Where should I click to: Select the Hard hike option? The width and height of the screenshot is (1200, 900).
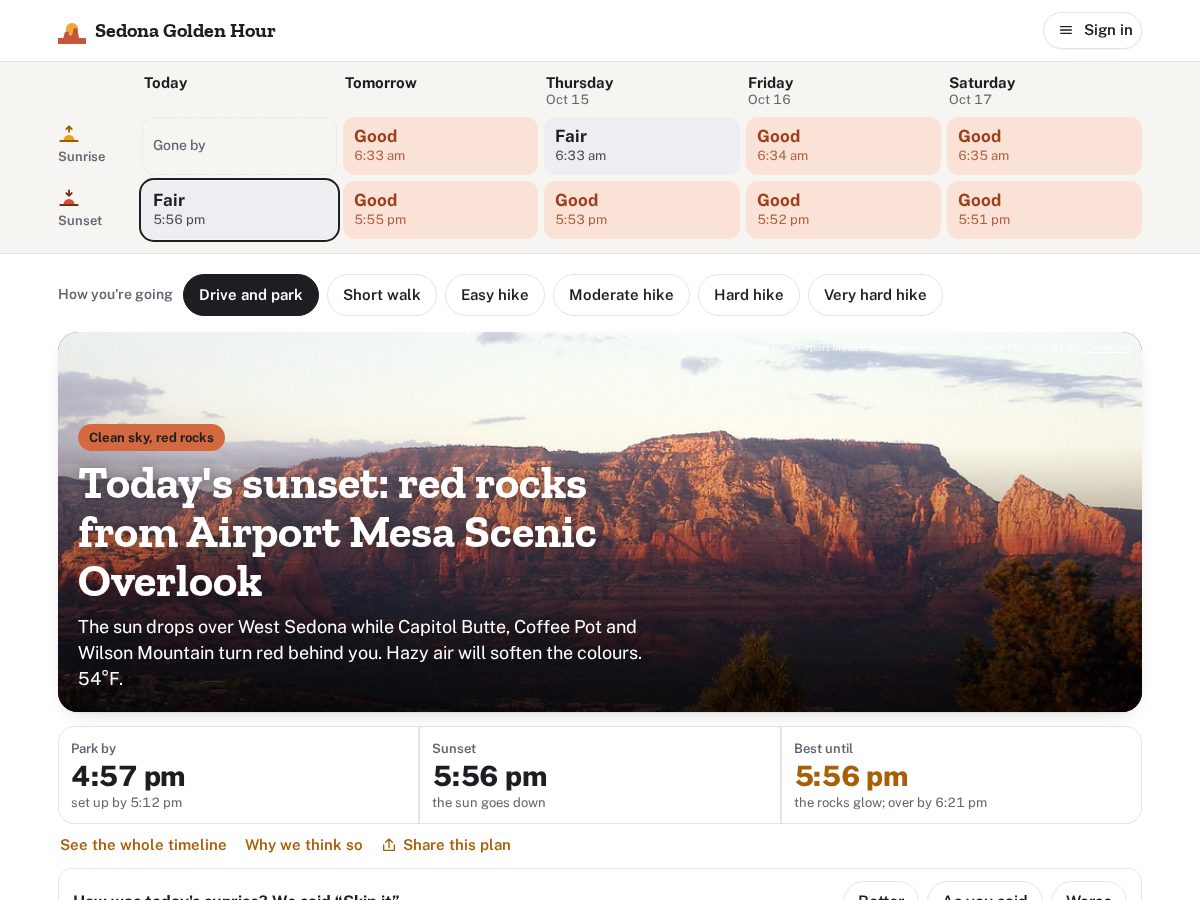click(x=749, y=295)
